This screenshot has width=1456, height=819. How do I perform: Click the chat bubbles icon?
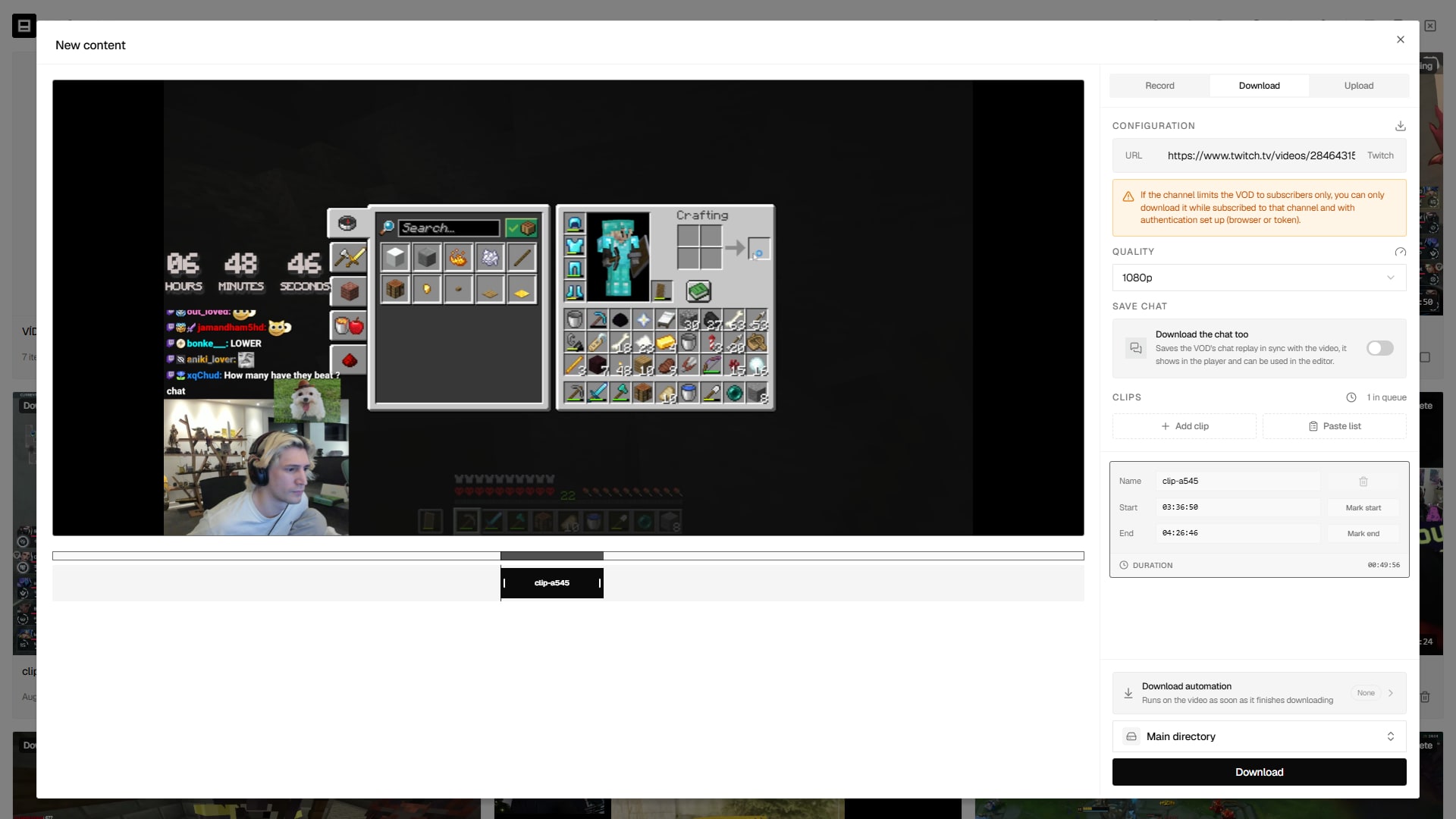[1135, 348]
